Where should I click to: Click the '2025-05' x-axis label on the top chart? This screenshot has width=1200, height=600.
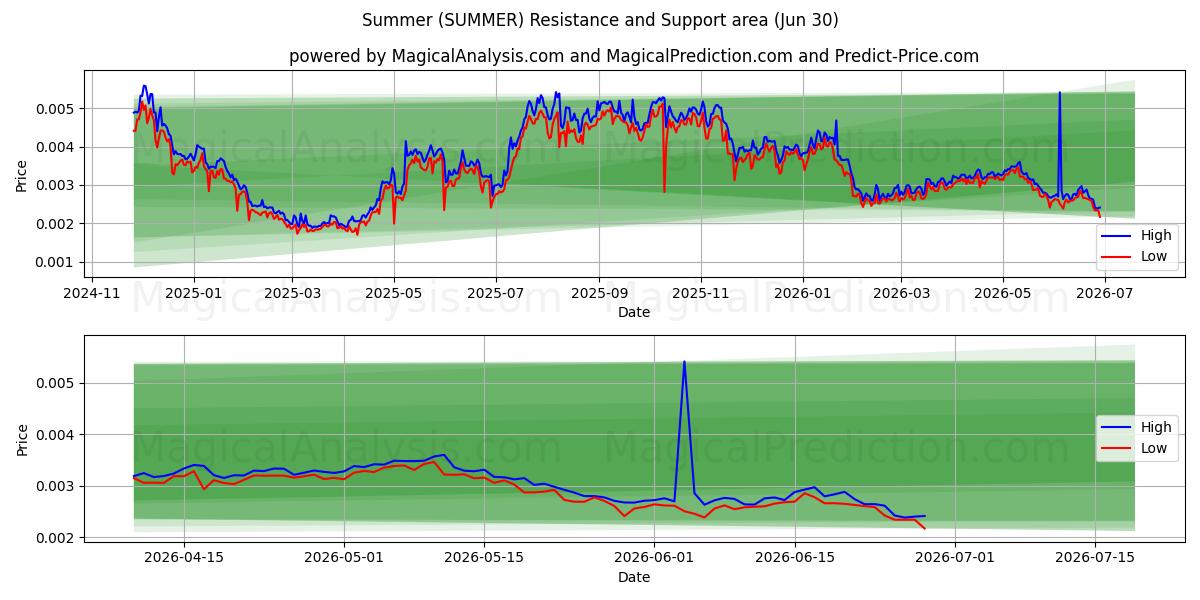point(394,293)
